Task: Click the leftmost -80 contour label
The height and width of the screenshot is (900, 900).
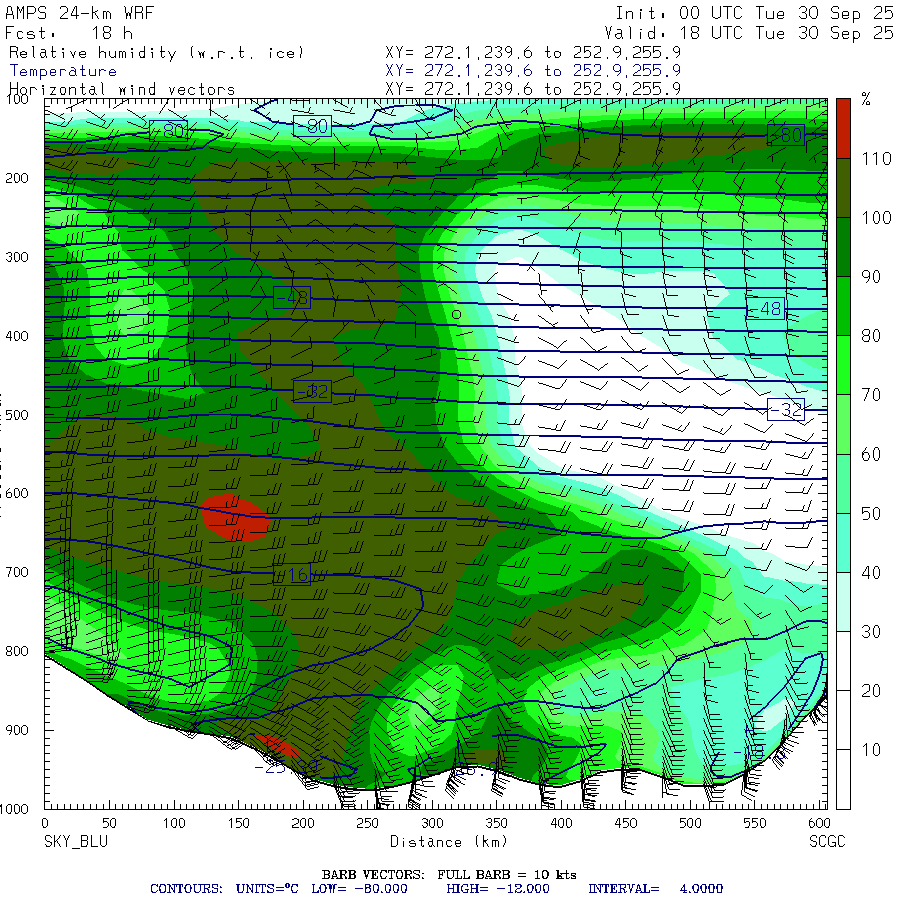Action: coord(168,131)
